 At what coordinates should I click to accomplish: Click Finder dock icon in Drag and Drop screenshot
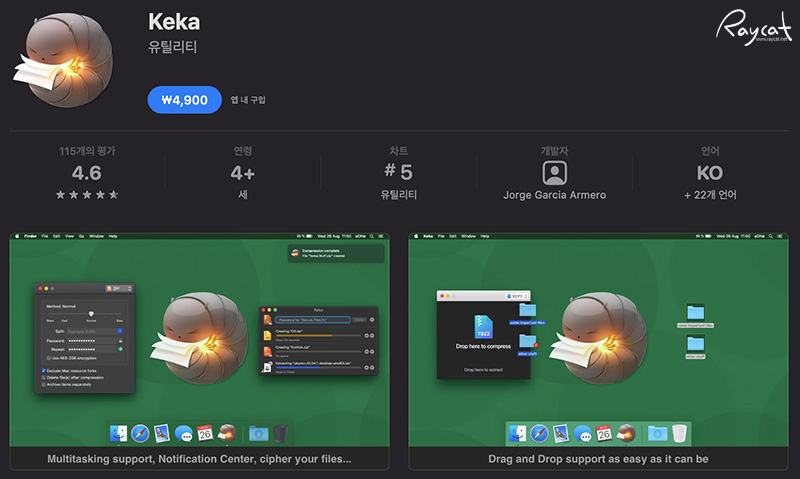click(x=518, y=434)
